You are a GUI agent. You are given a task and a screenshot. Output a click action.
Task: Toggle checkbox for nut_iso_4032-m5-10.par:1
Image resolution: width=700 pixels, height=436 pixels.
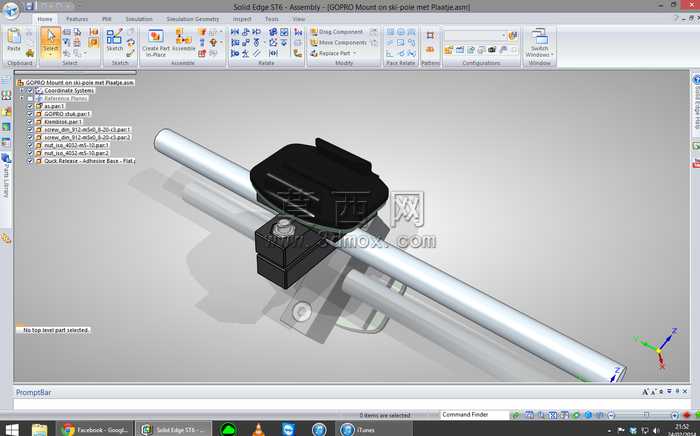(x=30, y=145)
